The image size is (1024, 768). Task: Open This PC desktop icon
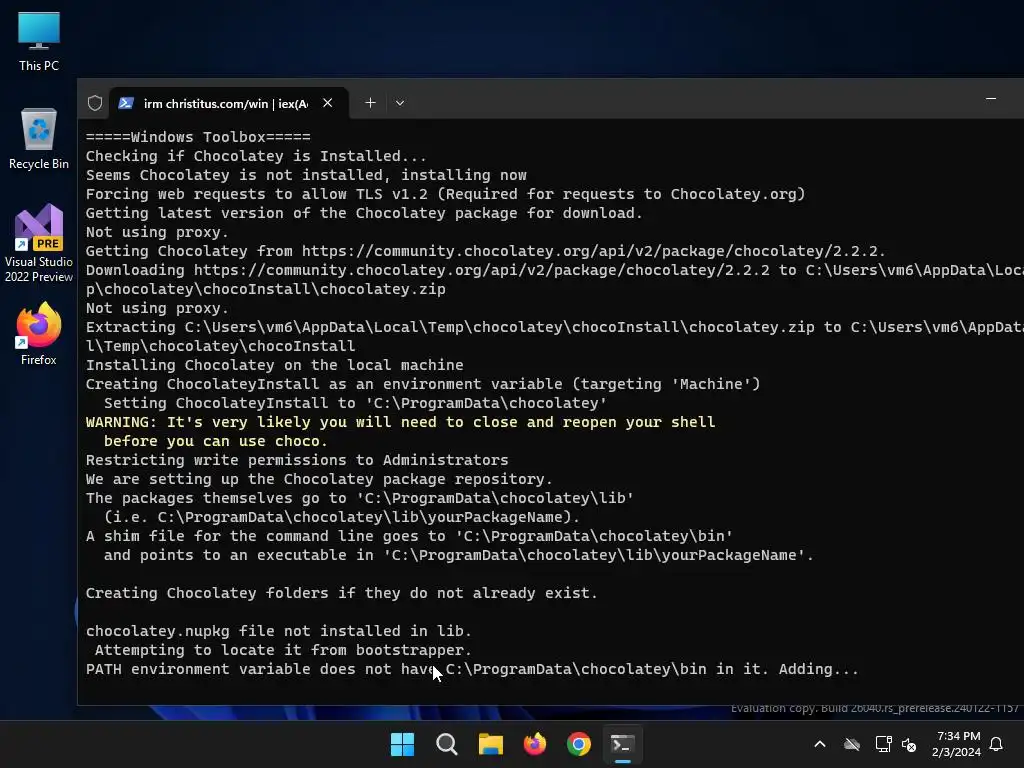click(x=39, y=41)
